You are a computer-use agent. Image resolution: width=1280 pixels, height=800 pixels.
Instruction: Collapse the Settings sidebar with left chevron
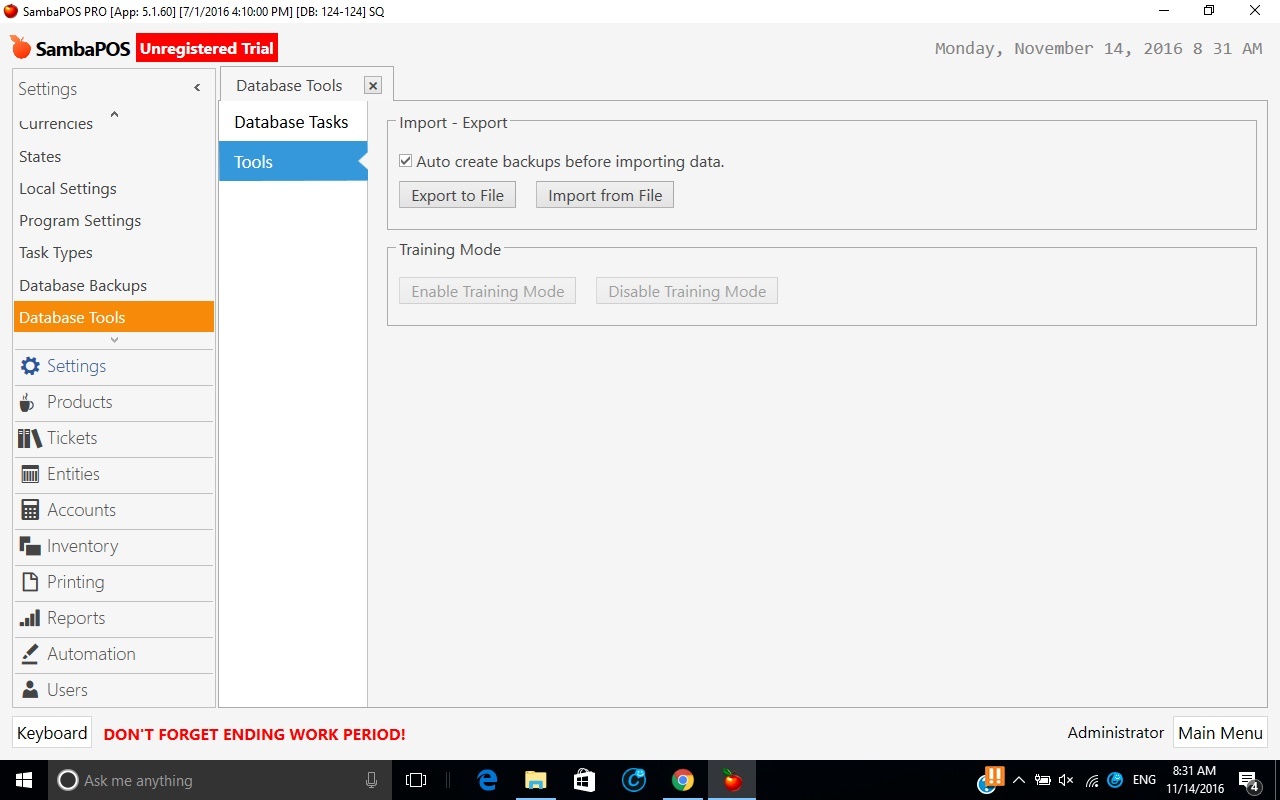pyautogui.click(x=197, y=88)
